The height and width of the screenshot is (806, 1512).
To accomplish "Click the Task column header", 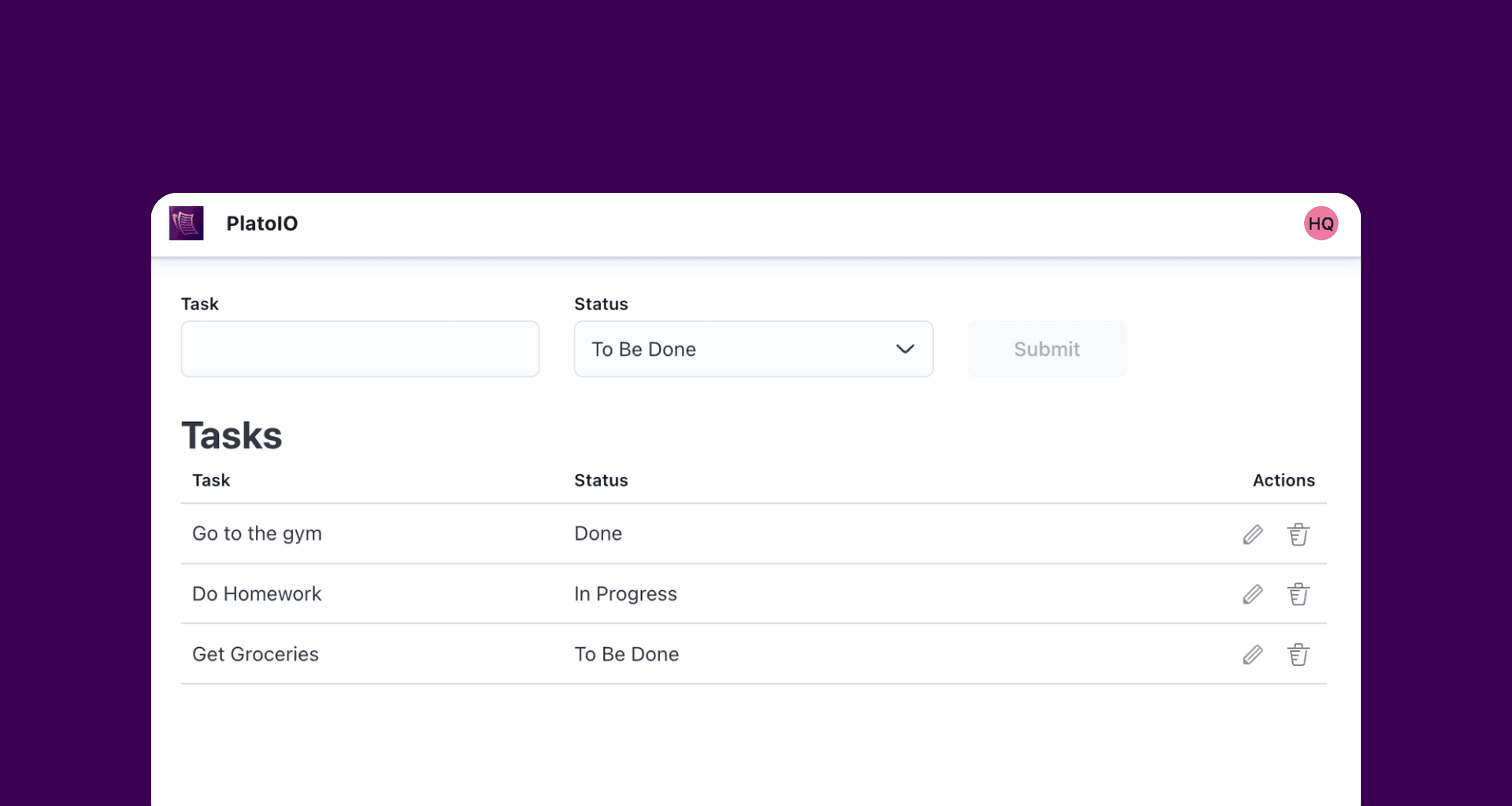I will coord(211,480).
